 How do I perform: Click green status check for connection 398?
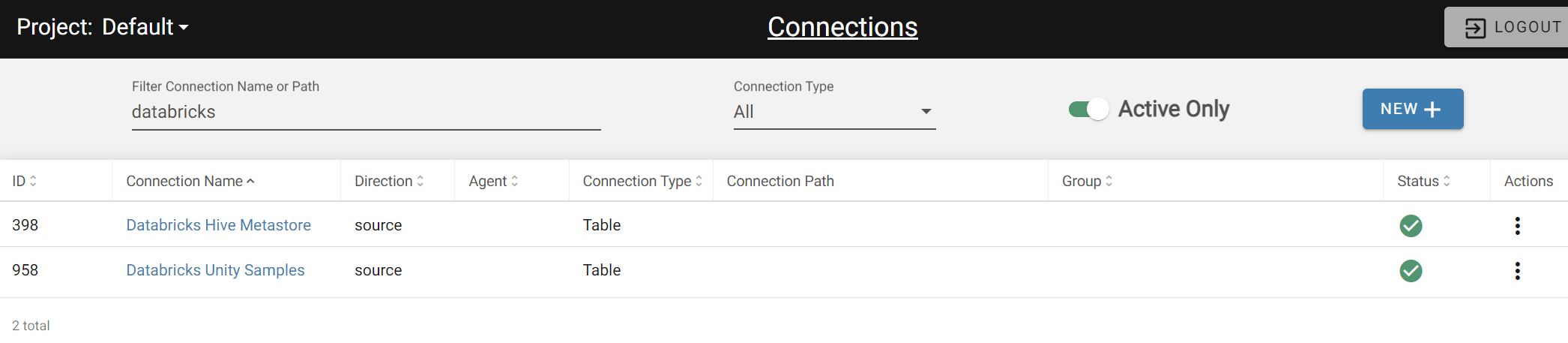pyautogui.click(x=1411, y=225)
